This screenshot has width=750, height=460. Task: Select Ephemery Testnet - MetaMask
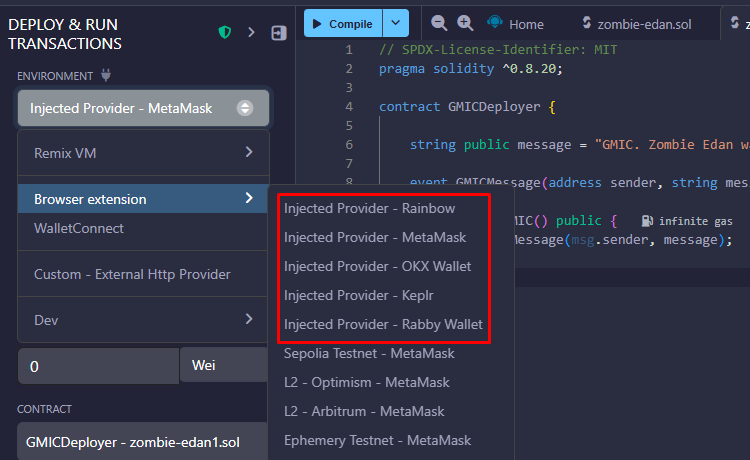point(377,440)
